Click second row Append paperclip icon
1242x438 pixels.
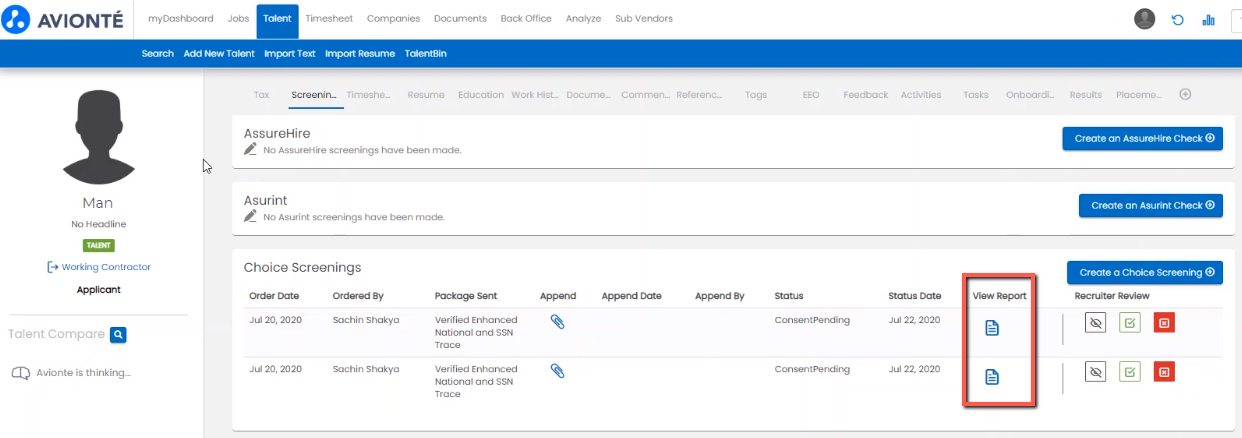[558, 371]
